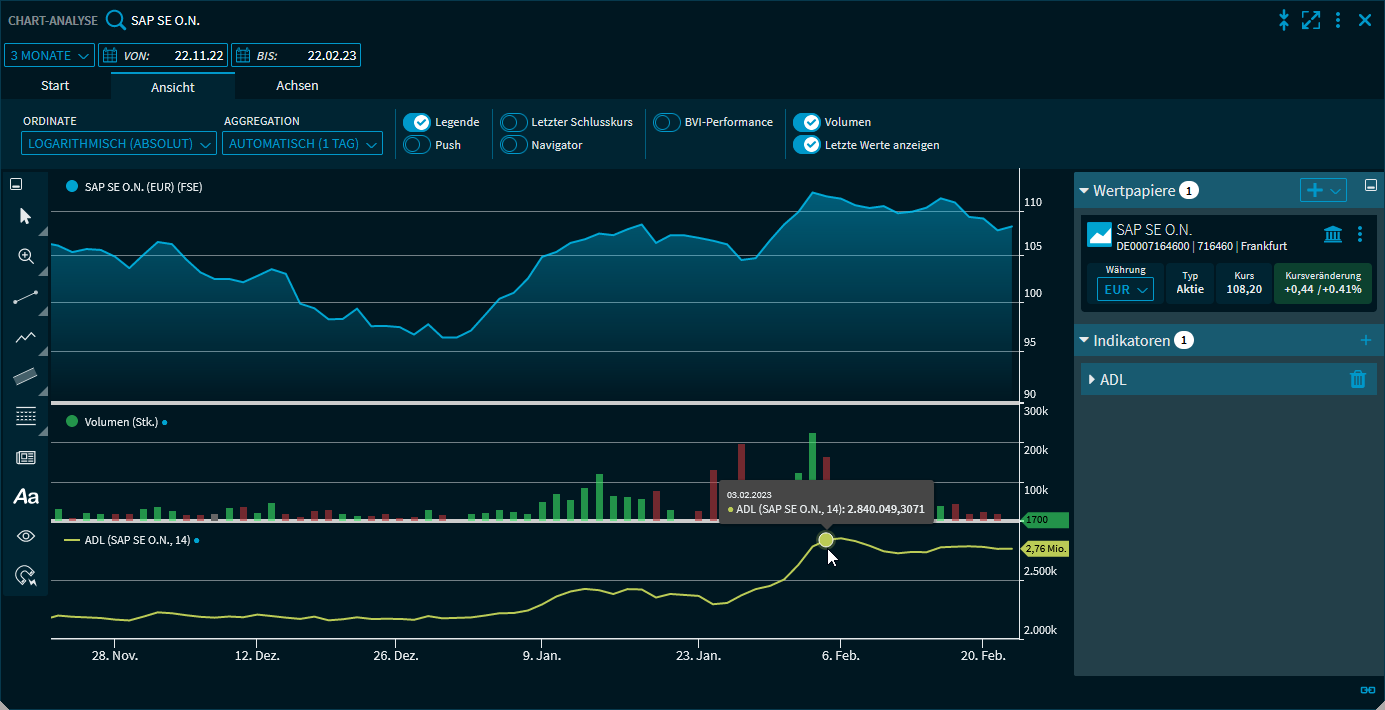Screen dimensions: 1385x710
Task: Click the exchange bank icon for SAP
Action: click(1333, 234)
